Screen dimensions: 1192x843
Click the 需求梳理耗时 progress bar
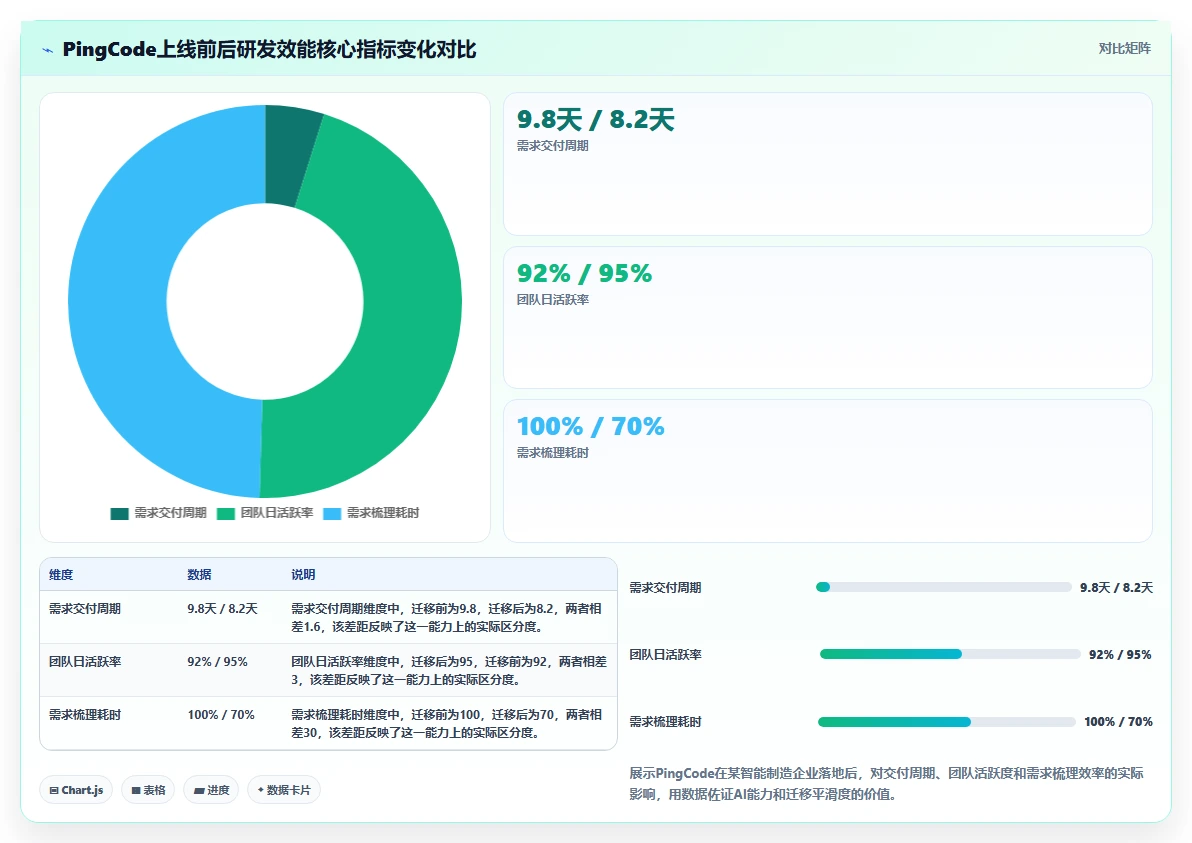point(946,721)
